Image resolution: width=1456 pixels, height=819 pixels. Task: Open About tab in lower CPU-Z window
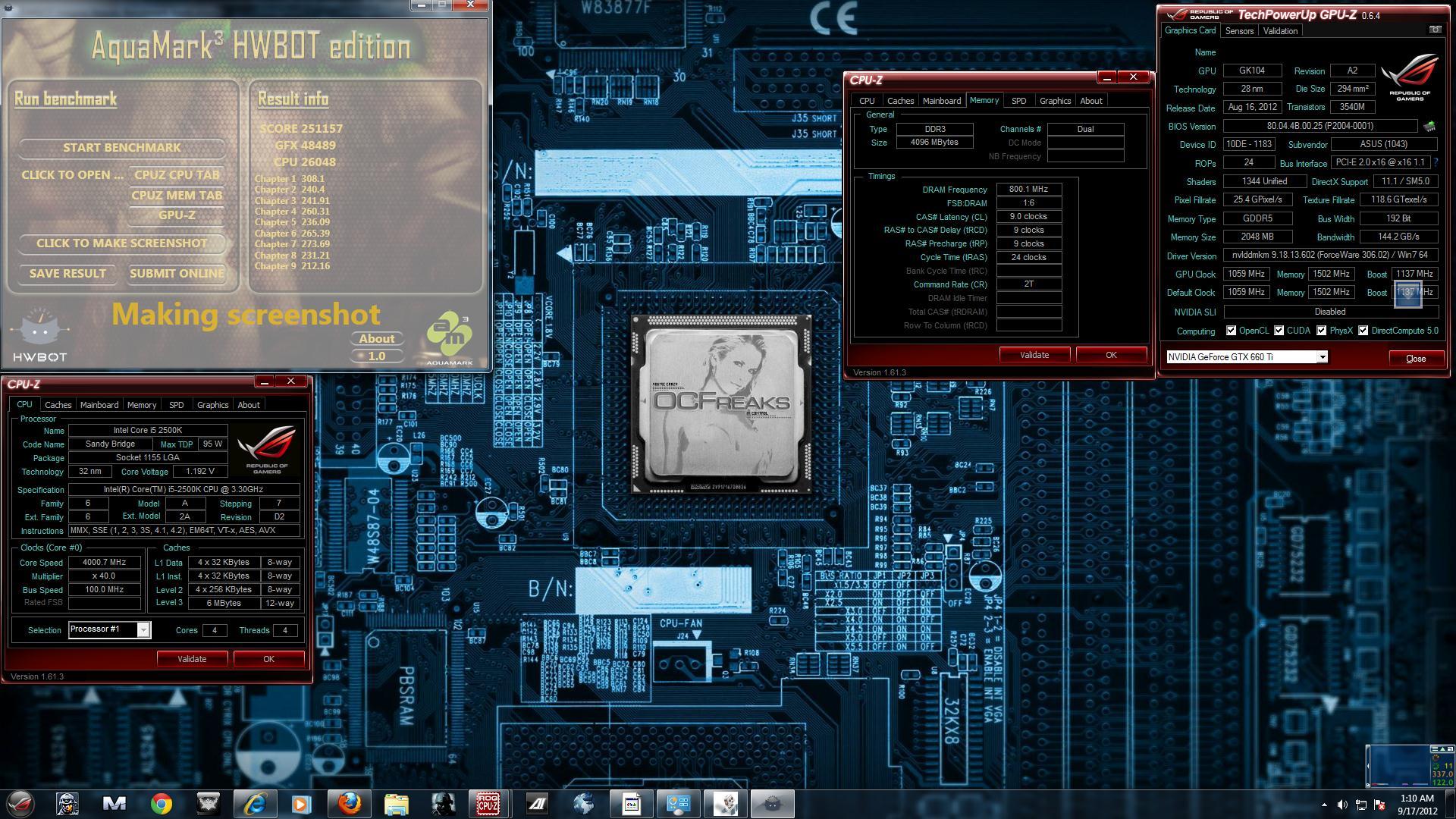tap(249, 405)
